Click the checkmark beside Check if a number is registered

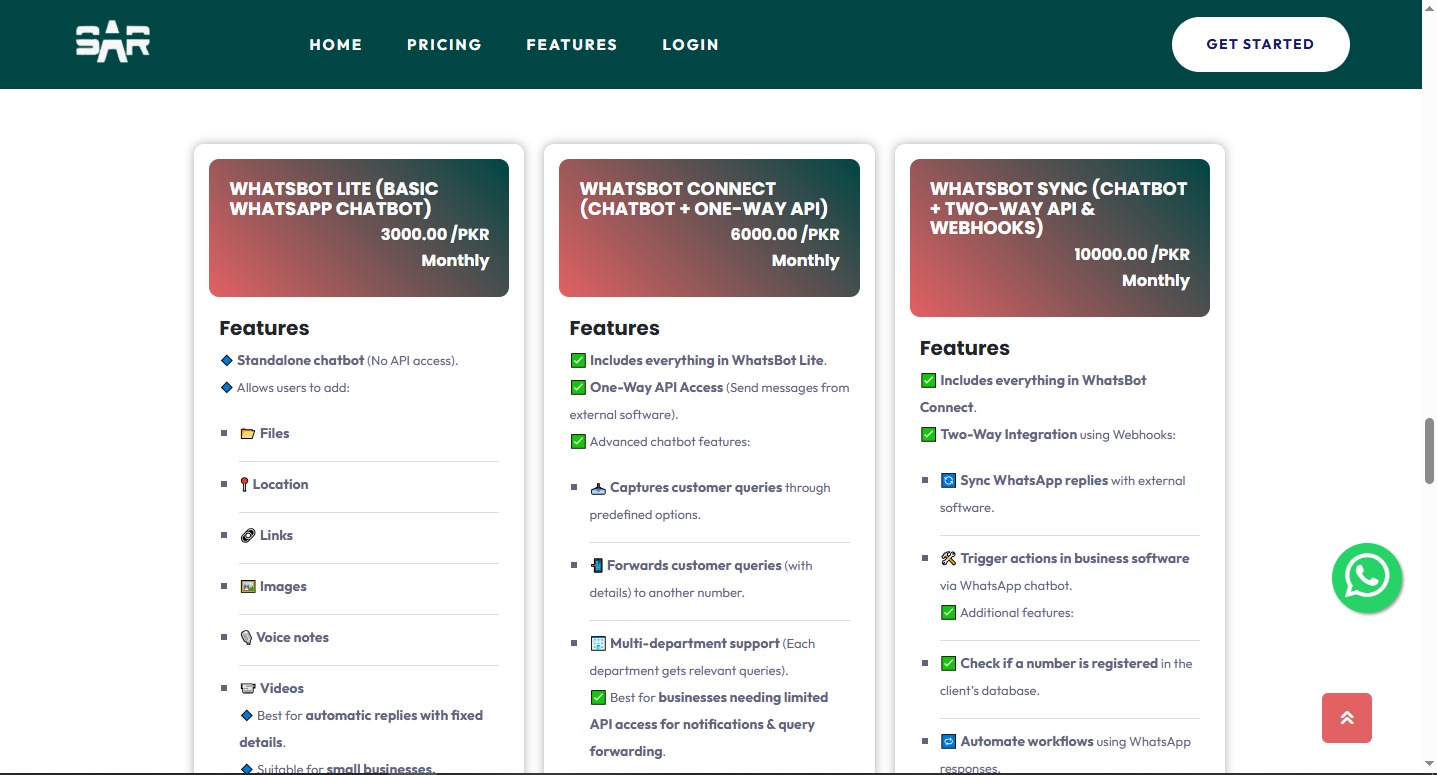pyautogui.click(x=948, y=663)
